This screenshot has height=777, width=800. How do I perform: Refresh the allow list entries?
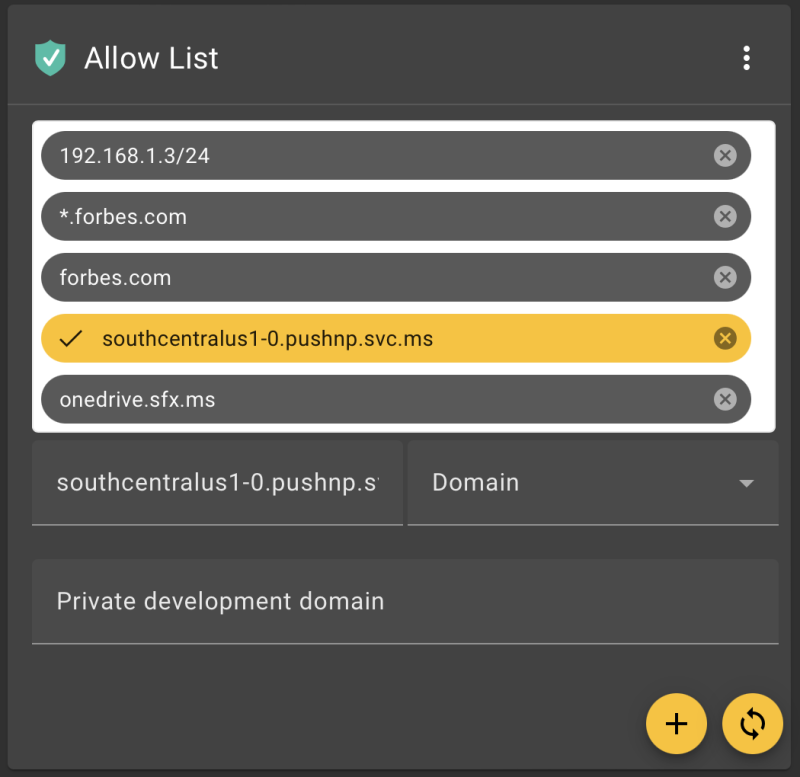click(752, 724)
